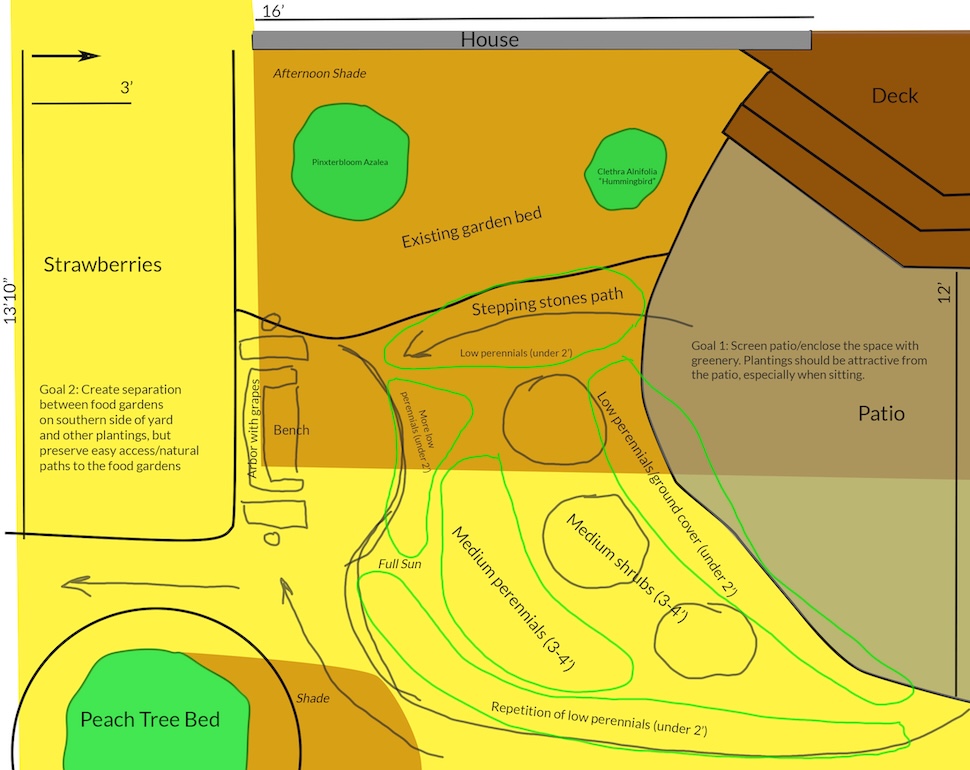This screenshot has height=770, width=970.
Task: Select the Pinxterbloom Azalea plant shape
Action: click(350, 160)
